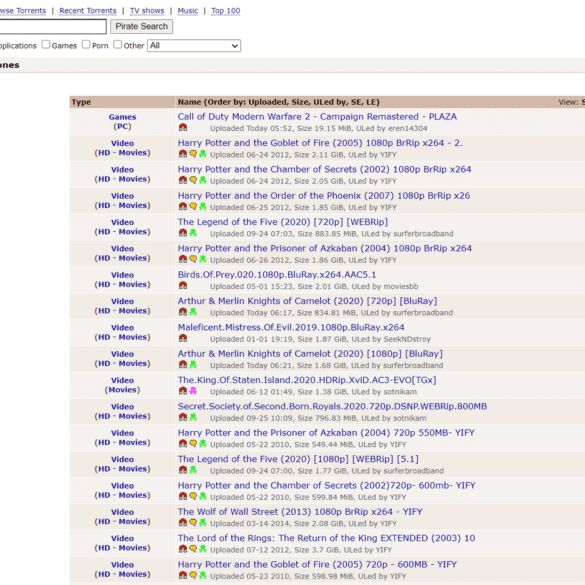
Task: Open comments icon for Goblet of Fire 1080p BrRip
Action: (193, 154)
